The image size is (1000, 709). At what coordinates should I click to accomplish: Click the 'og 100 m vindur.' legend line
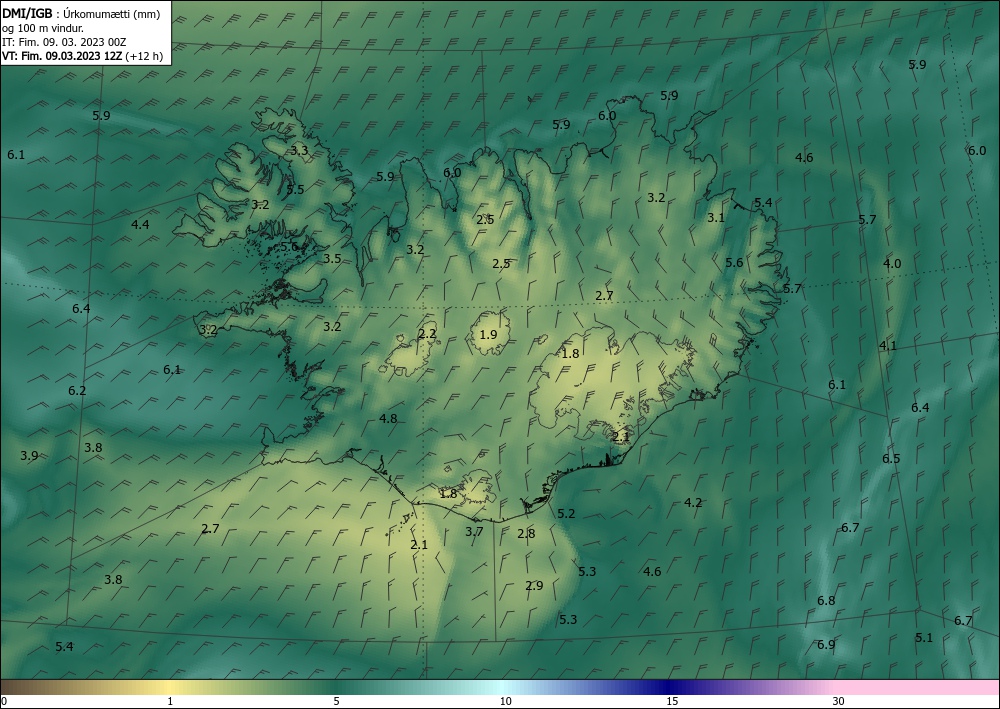pos(43,28)
